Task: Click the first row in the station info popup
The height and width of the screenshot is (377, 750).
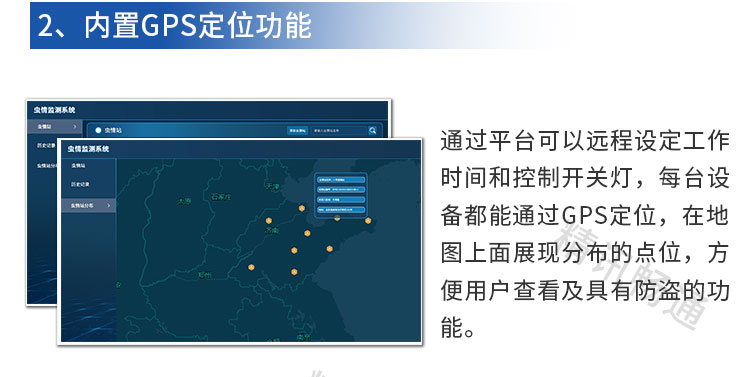Action: (341, 180)
